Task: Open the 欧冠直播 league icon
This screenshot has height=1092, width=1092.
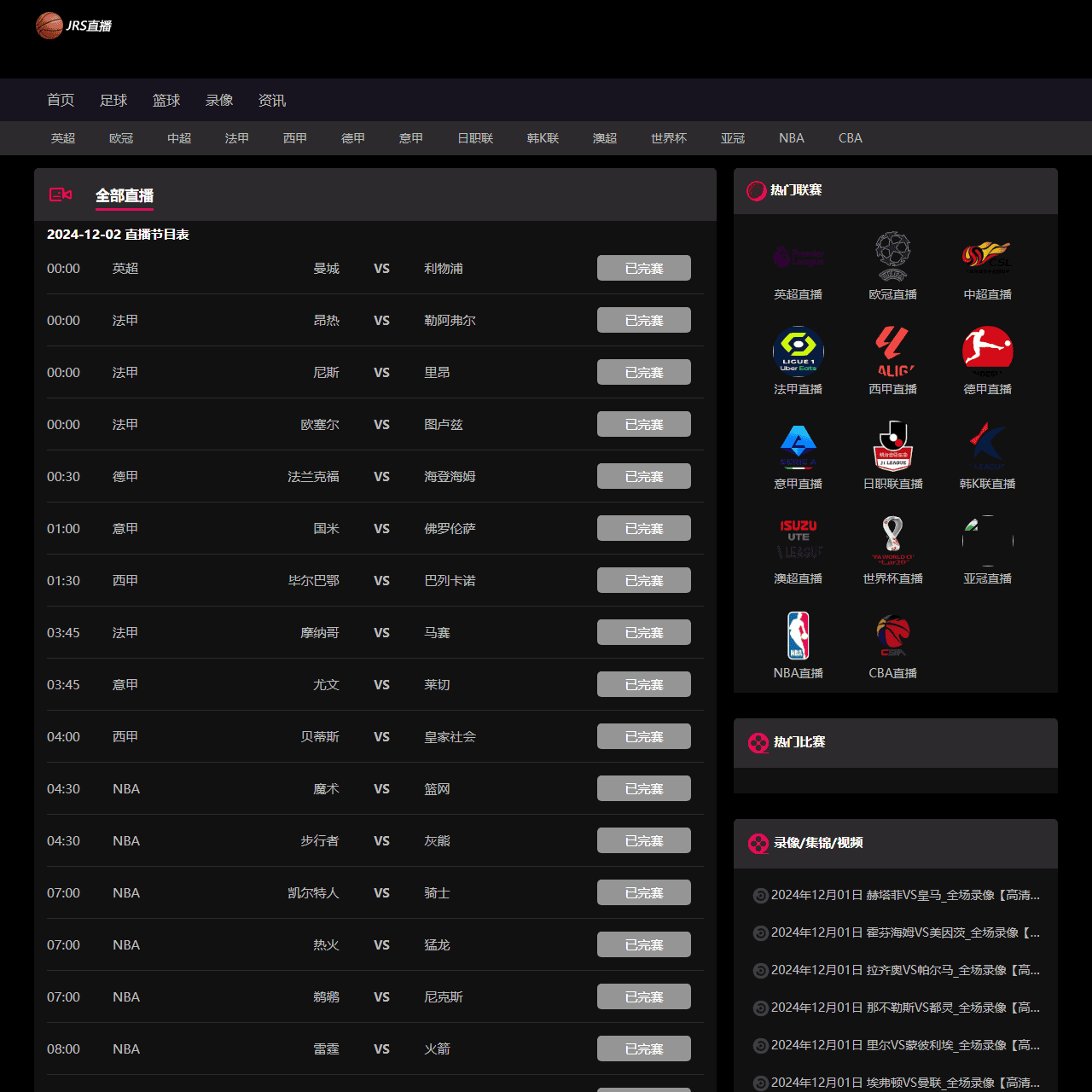Action: pyautogui.click(x=893, y=257)
